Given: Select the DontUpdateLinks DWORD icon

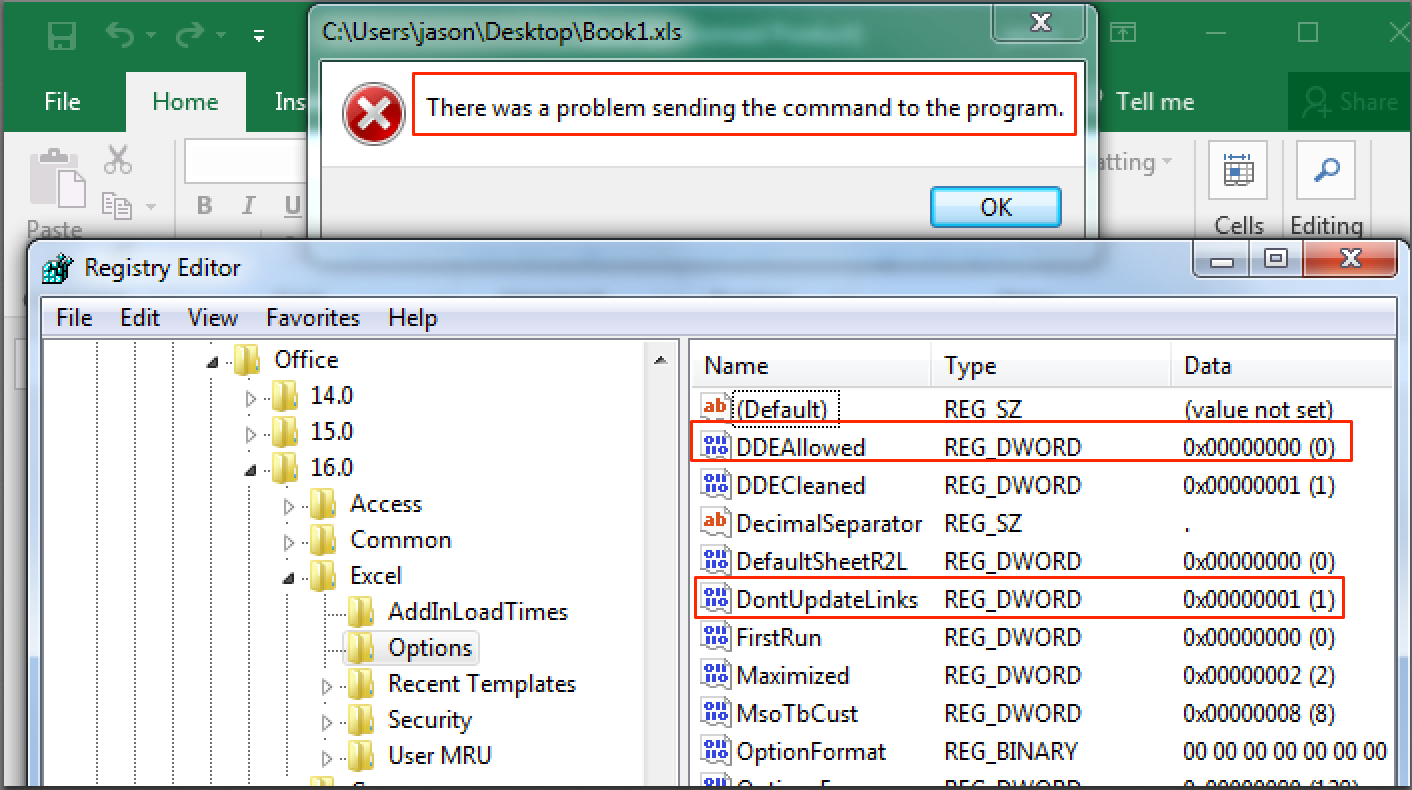Looking at the screenshot, I should pos(715,598).
